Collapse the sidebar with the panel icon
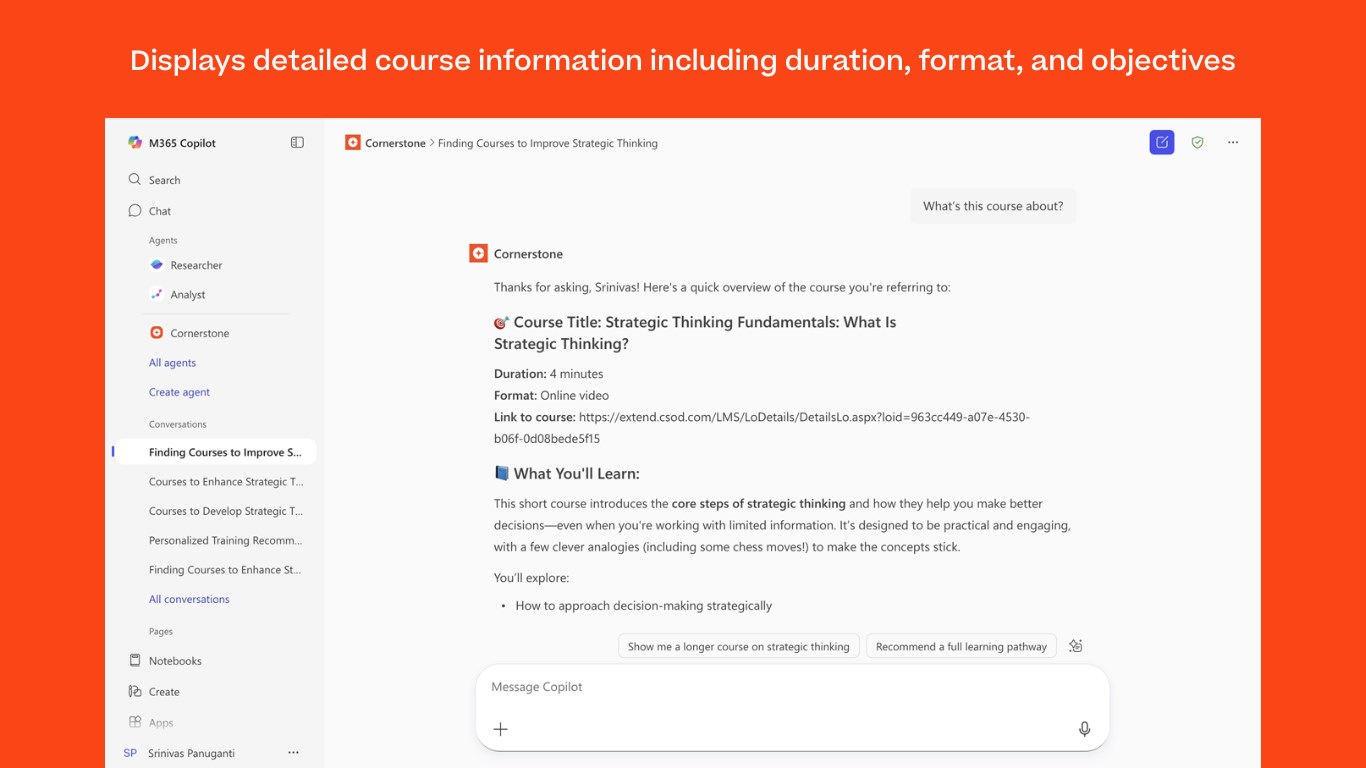 point(297,143)
